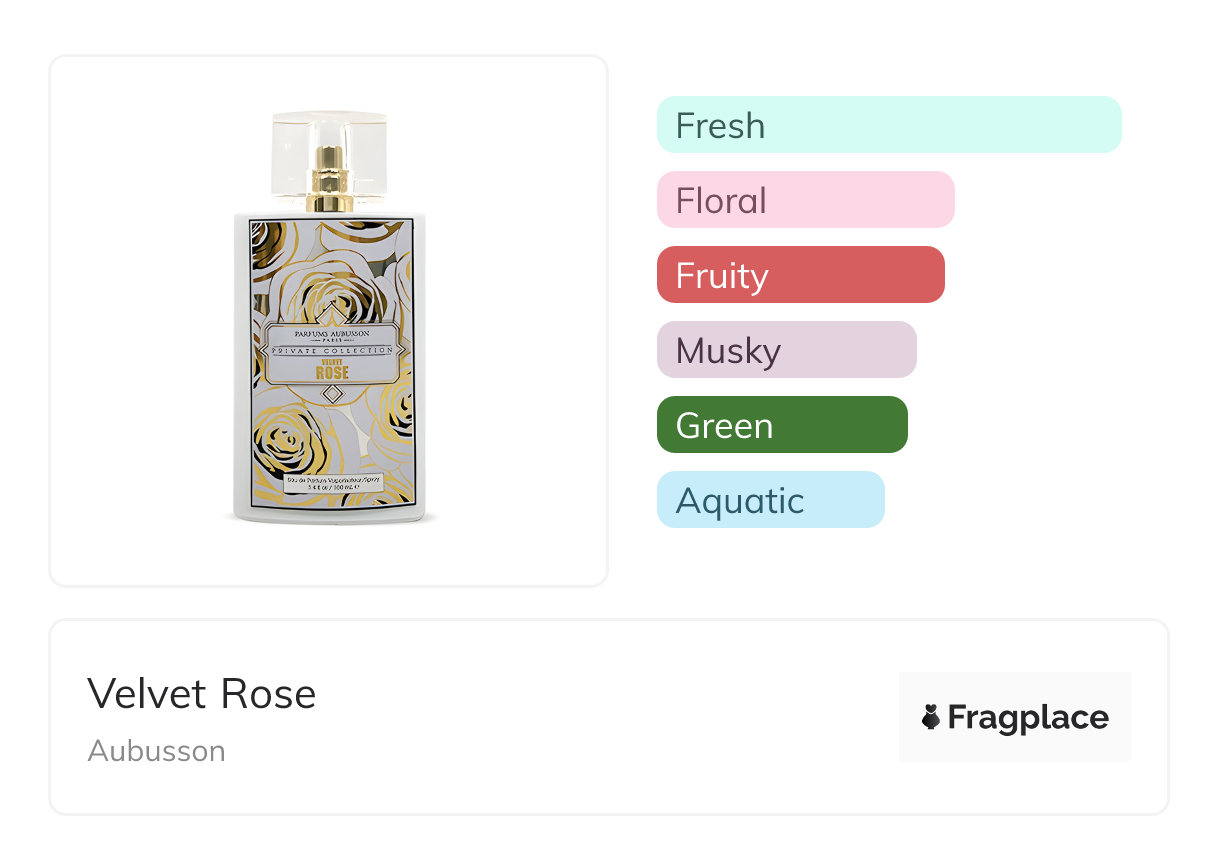The width and height of the screenshot is (1218, 864).
Task: Open the Aubusson brand name link
Action: tap(157, 751)
